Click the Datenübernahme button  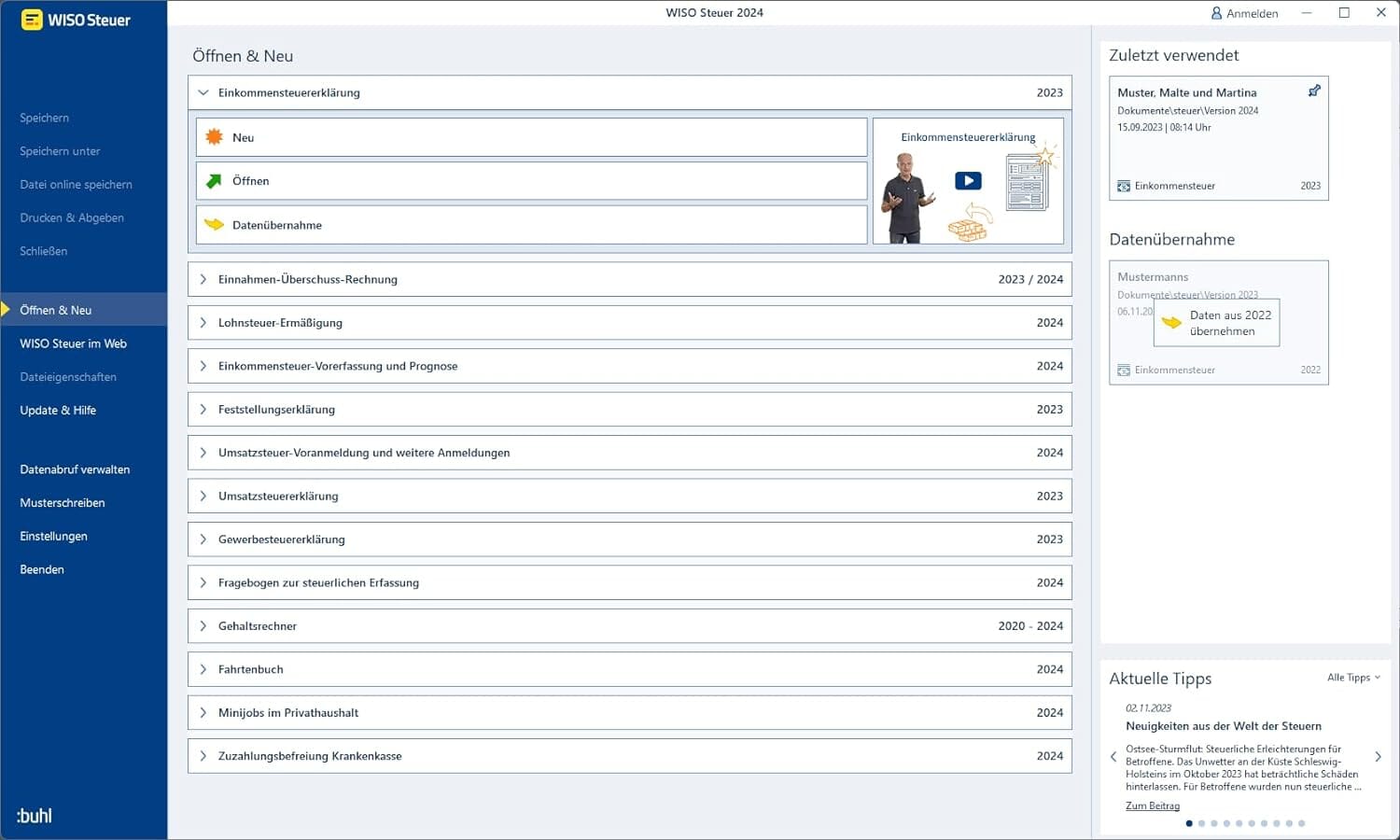click(x=532, y=225)
